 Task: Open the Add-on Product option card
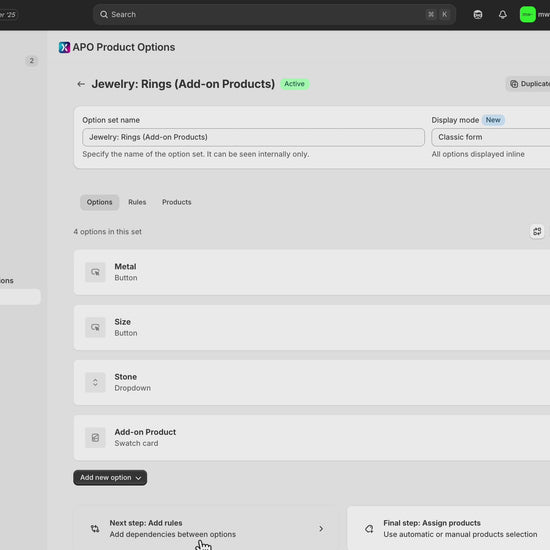(x=311, y=438)
